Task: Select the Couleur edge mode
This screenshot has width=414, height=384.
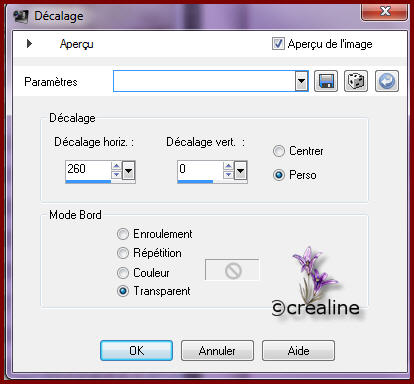Action: [x=123, y=273]
